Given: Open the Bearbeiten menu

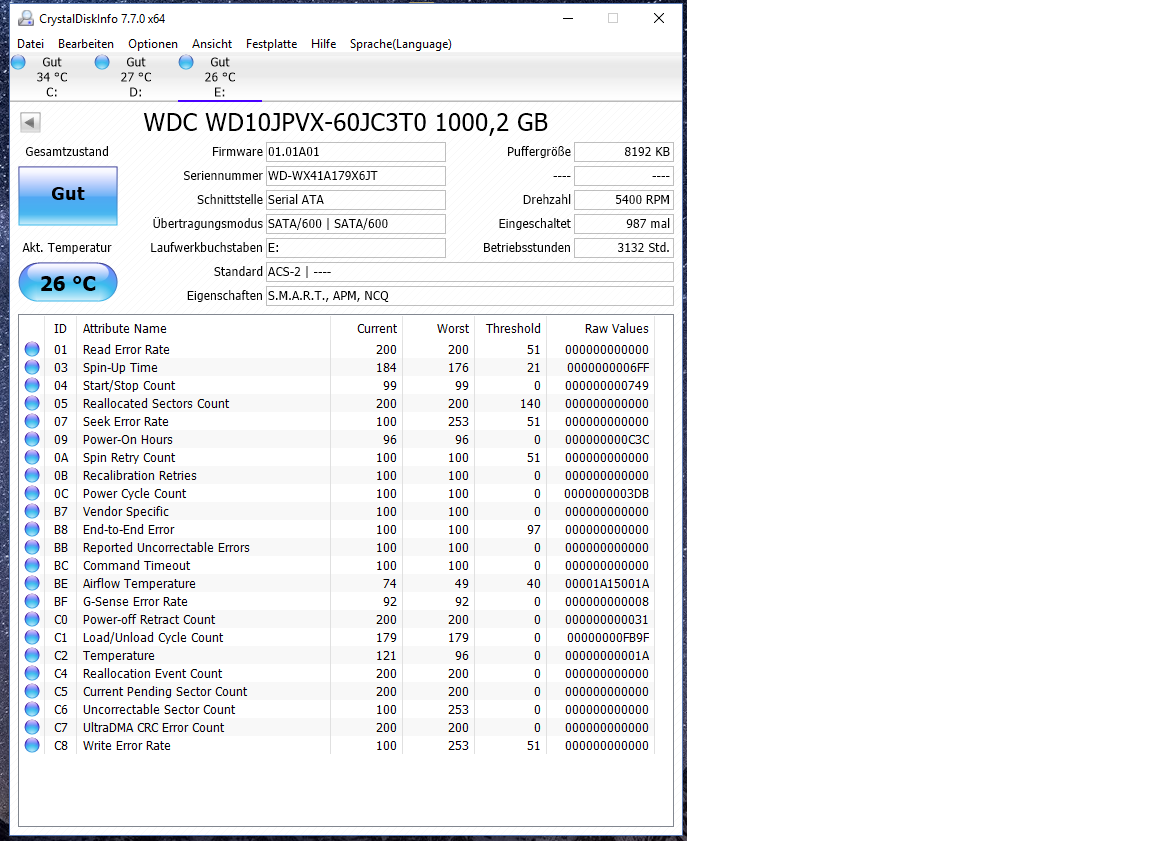Looking at the screenshot, I should [86, 44].
